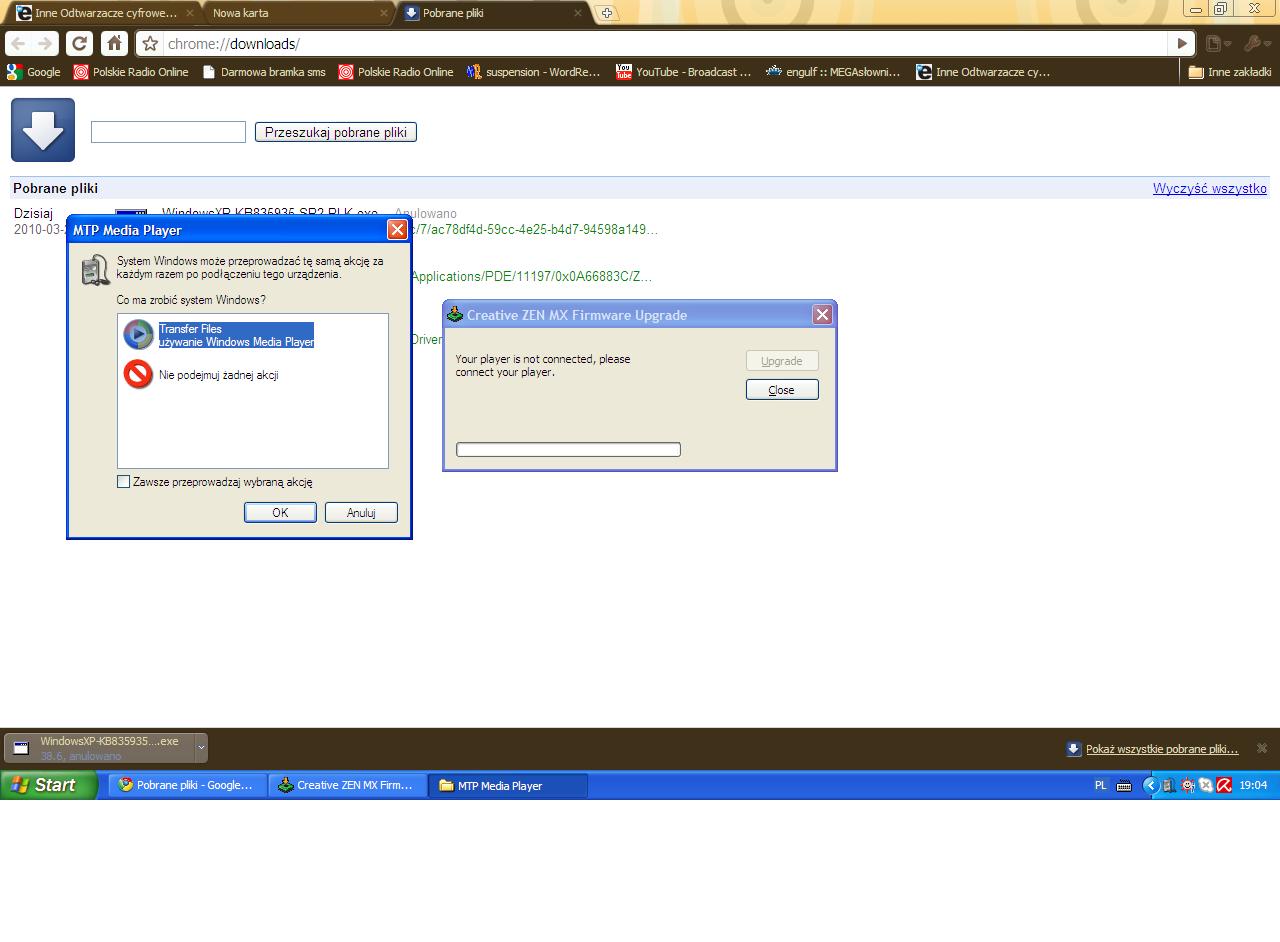The image size is (1280, 942).
Task: Open the 'engulf :: MEGAsłowni…' bookmark
Action: pos(833,72)
